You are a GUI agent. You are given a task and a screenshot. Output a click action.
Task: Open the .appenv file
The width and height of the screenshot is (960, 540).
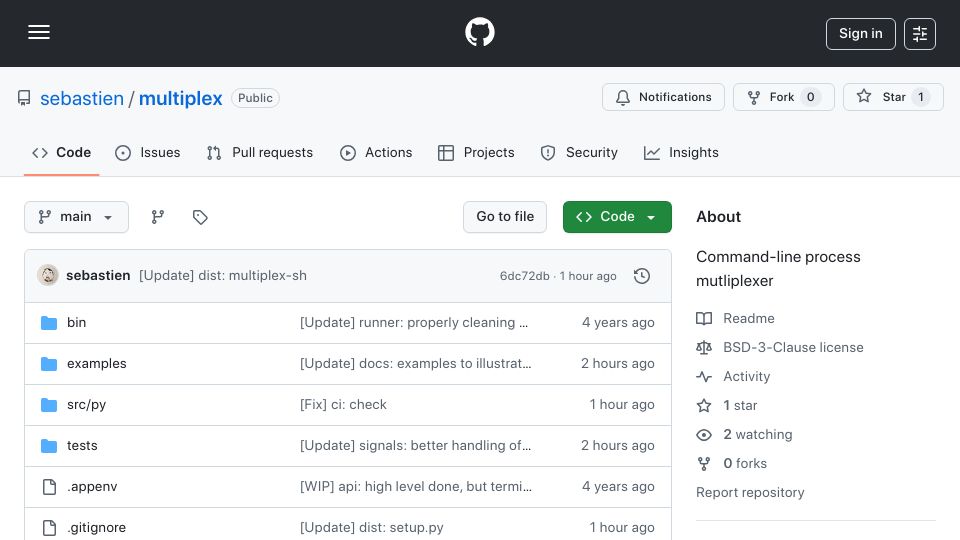[92, 487]
